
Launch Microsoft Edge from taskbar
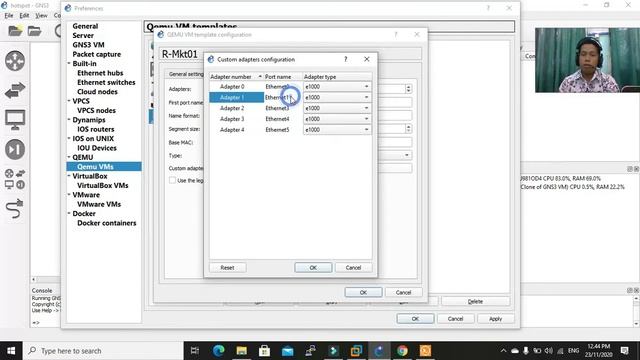[x=218, y=351]
